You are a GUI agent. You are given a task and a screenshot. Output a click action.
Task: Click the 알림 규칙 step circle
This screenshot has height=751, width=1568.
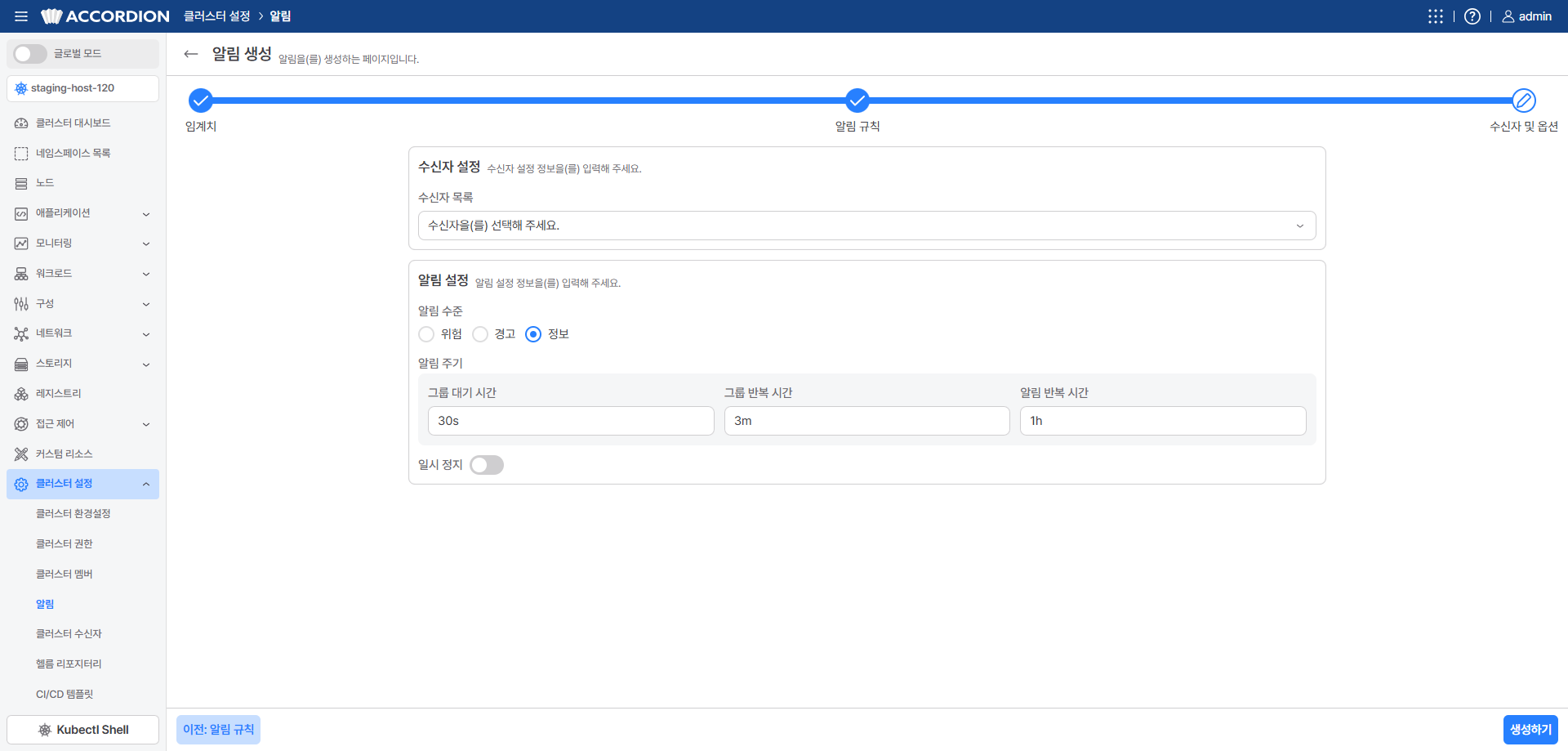(857, 101)
